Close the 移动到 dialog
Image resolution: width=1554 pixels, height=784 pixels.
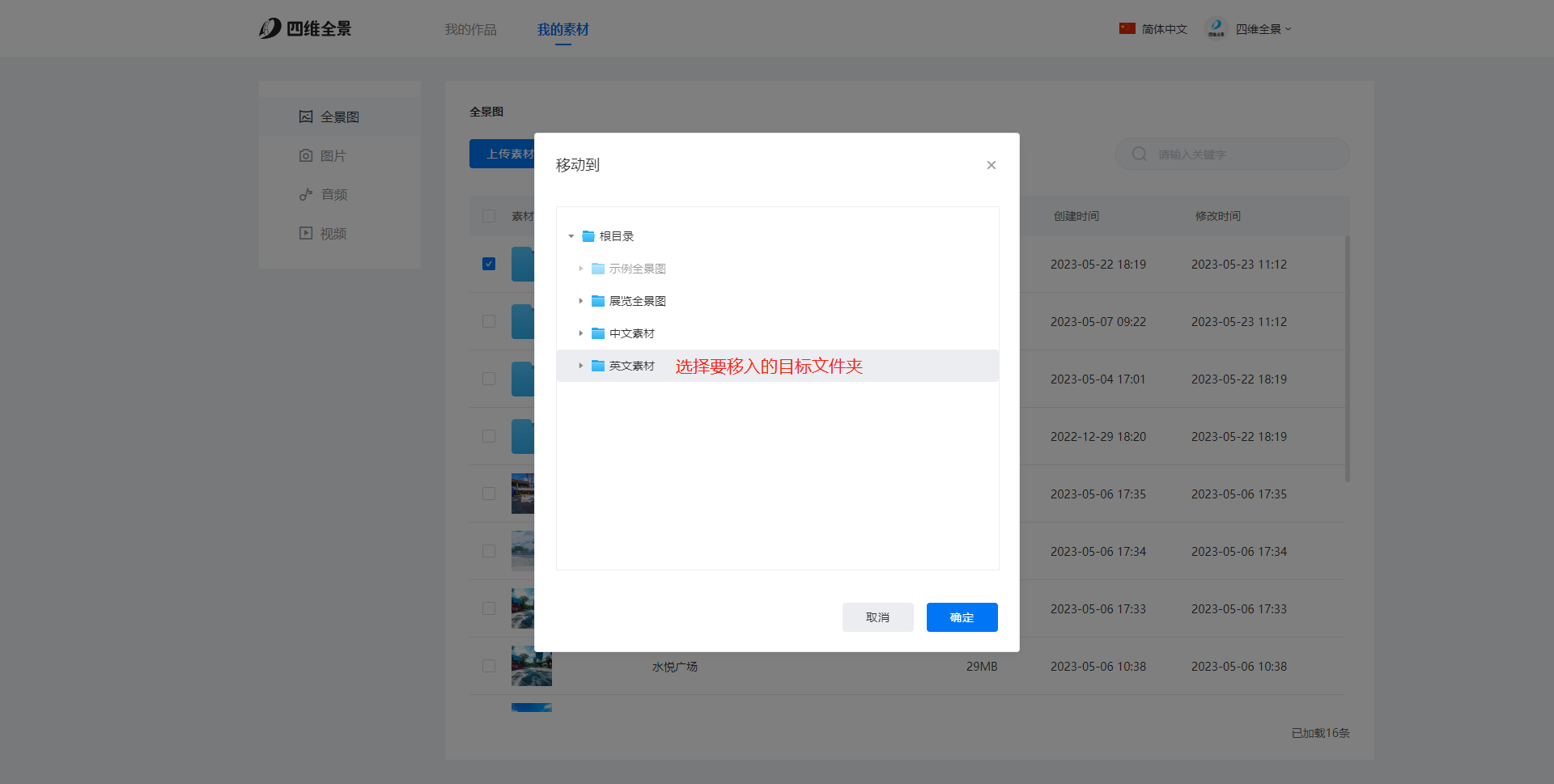991,165
